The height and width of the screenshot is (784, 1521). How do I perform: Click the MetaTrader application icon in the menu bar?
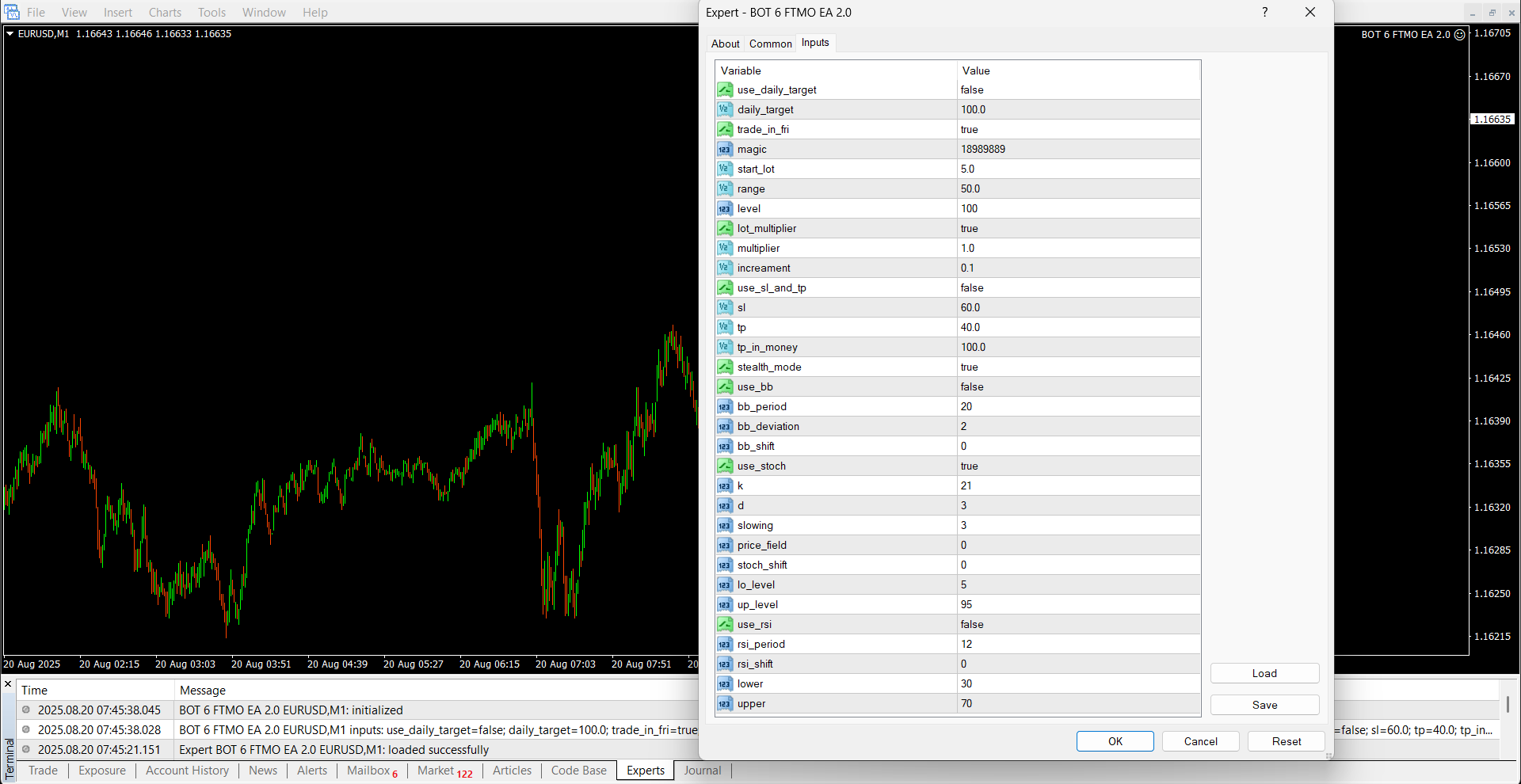point(12,12)
